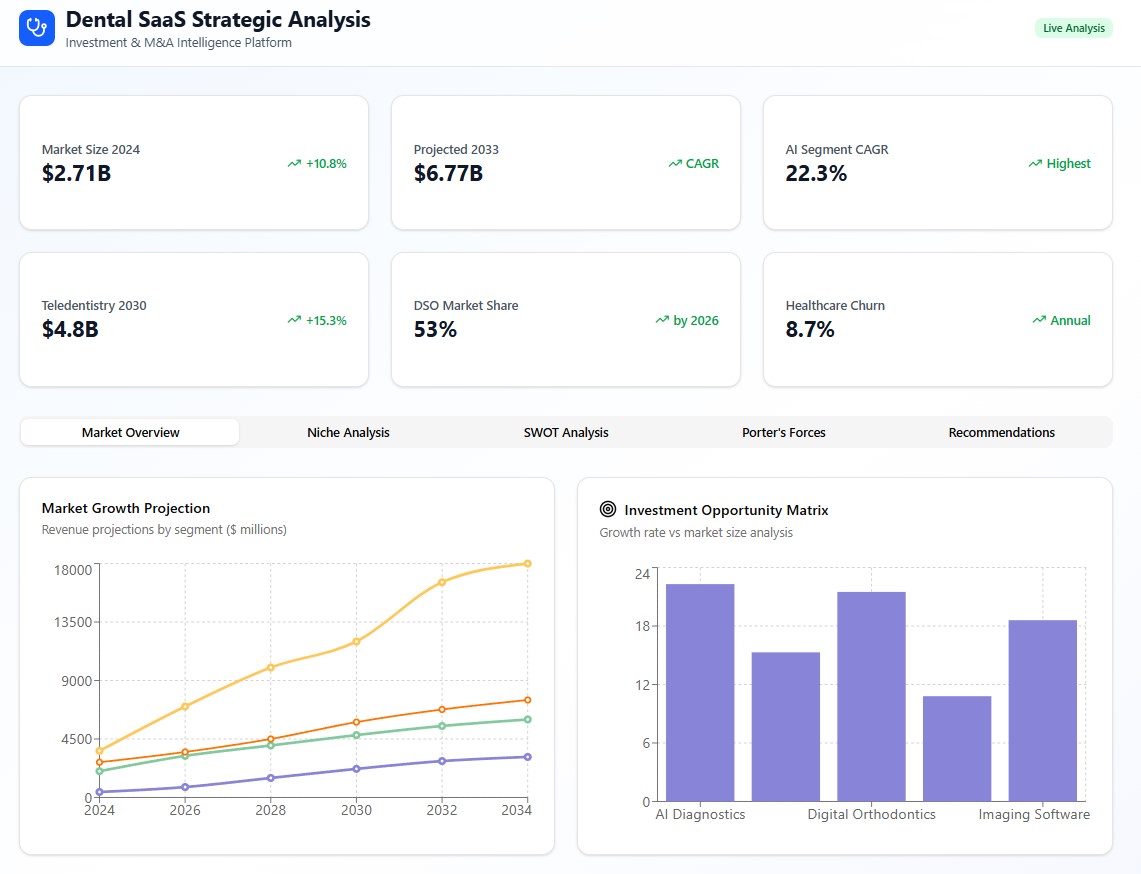Click the Market Size 2024 card value
The width and height of the screenshot is (1141, 874).
[76, 174]
